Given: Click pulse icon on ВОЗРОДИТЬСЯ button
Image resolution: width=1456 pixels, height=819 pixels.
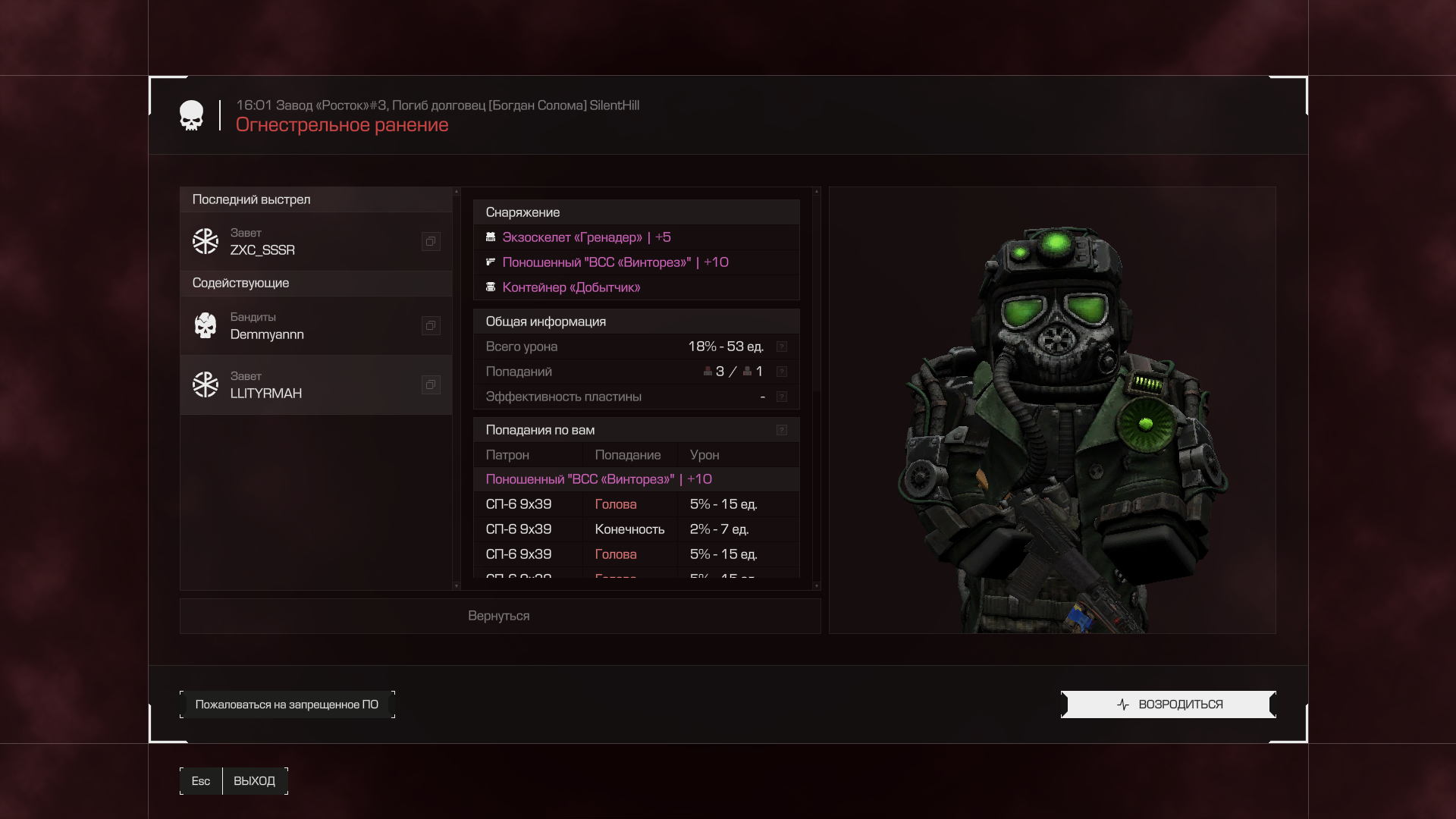Looking at the screenshot, I should pos(1123,704).
